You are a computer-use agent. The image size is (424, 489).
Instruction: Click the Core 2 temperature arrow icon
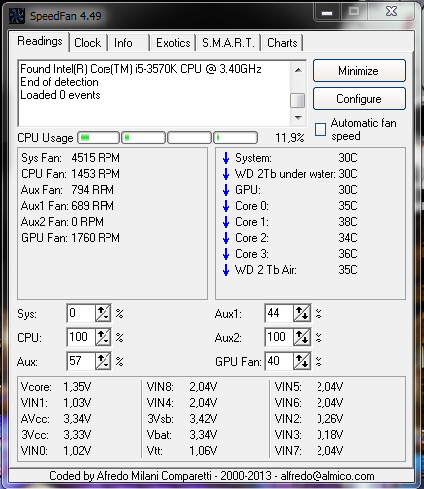pos(226,238)
